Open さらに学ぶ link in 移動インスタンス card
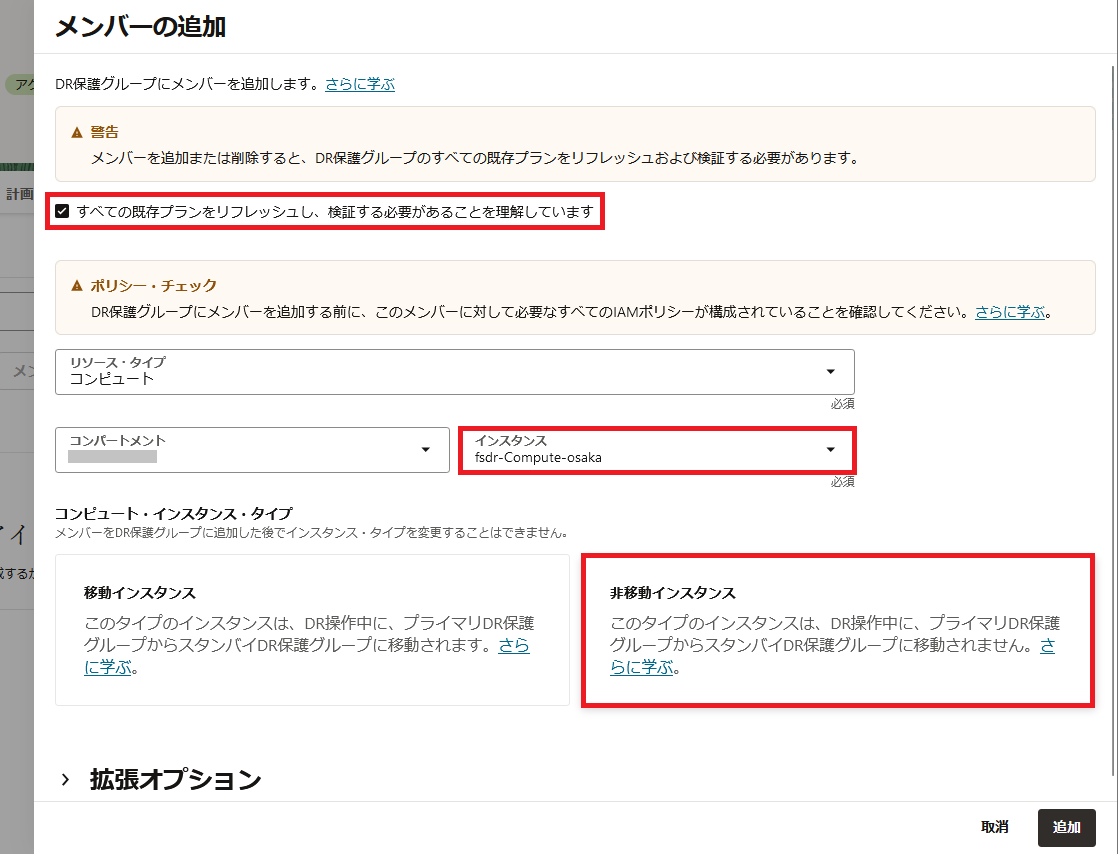This screenshot has height=854, width=1118. [514, 645]
